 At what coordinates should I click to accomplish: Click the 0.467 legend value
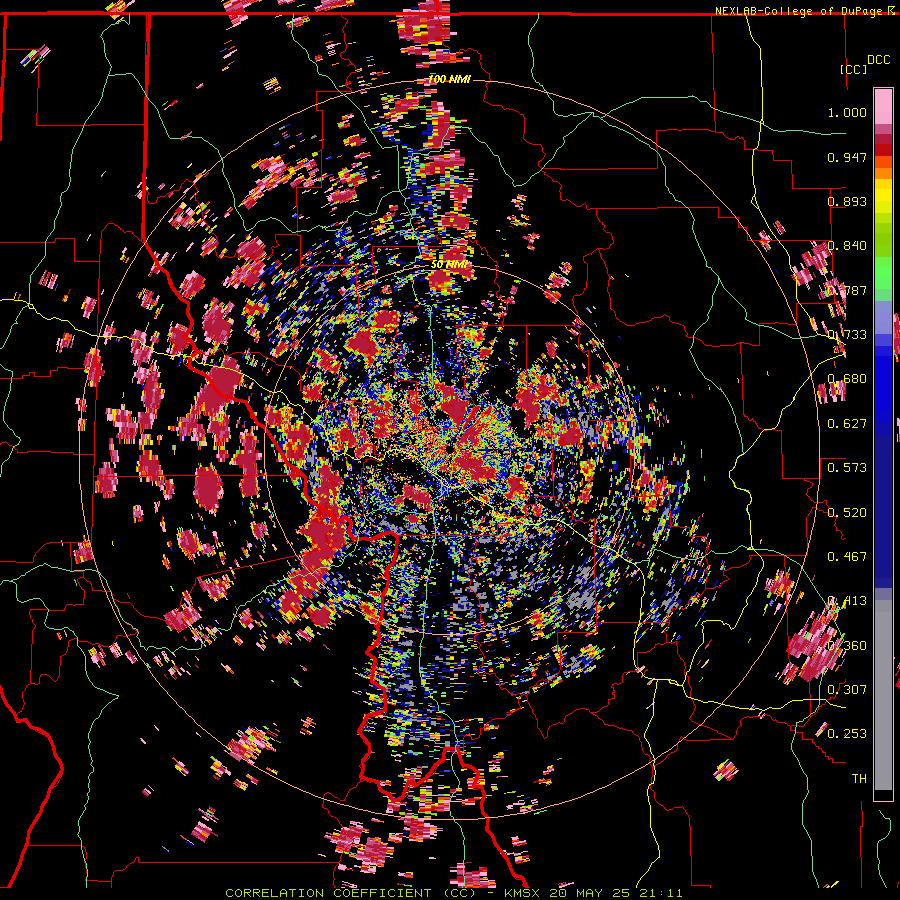click(847, 557)
